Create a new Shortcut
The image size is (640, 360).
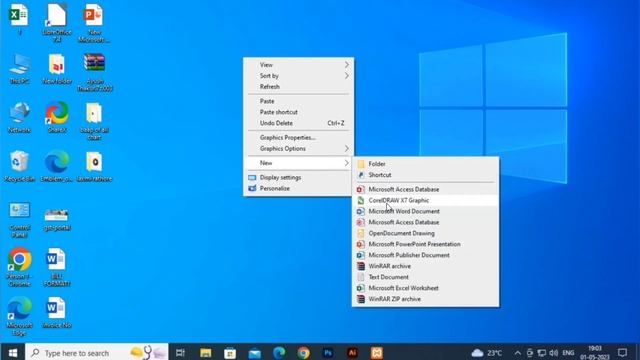point(425,175)
